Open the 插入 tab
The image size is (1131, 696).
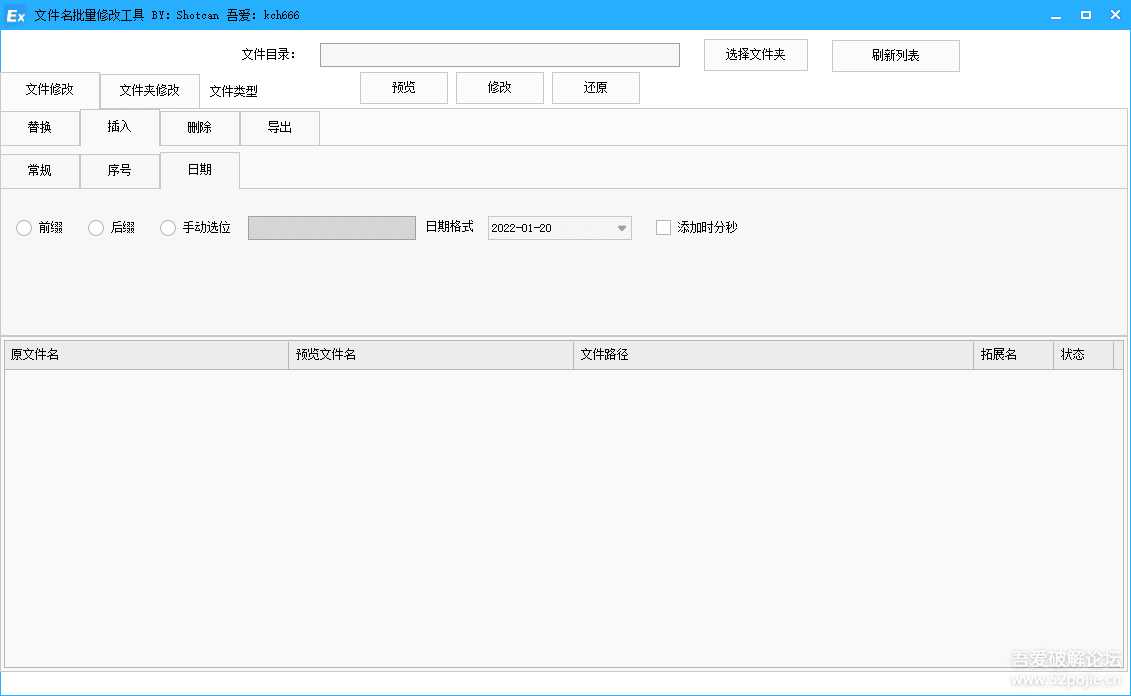(119, 127)
